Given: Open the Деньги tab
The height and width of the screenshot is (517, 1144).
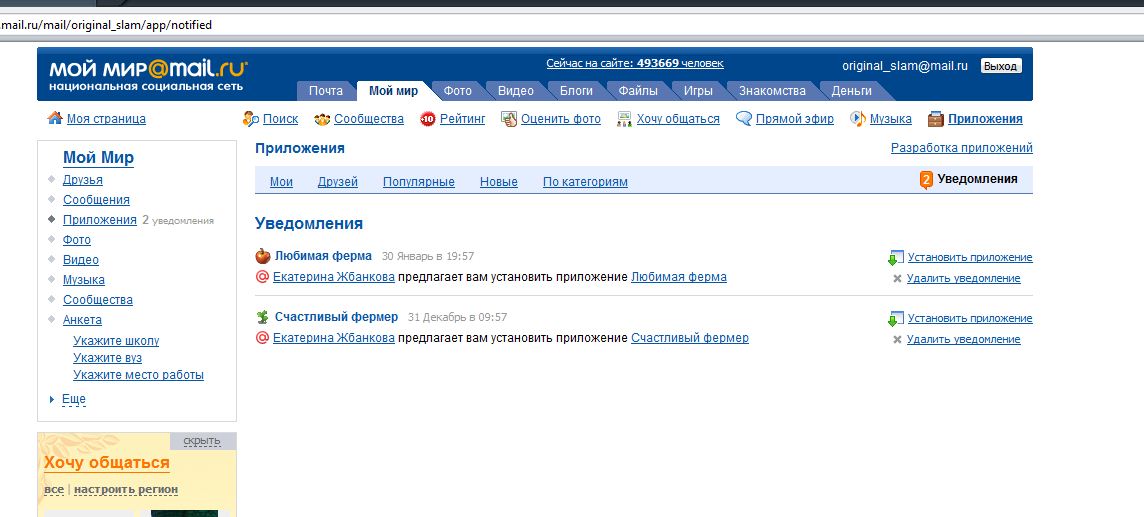Looking at the screenshot, I should (851, 91).
